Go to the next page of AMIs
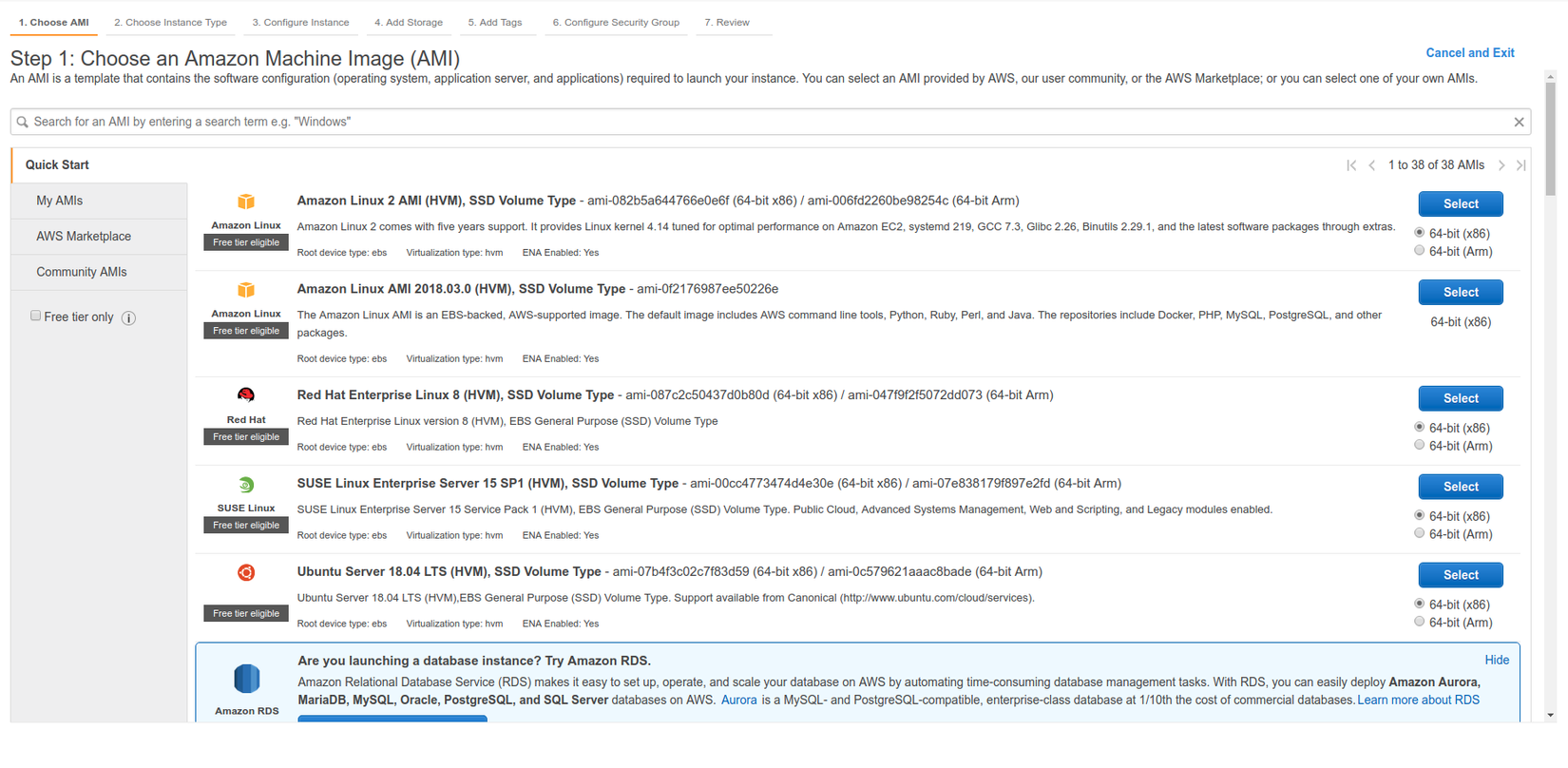Image resolution: width=1568 pixels, height=768 pixels. (1501, 165)
